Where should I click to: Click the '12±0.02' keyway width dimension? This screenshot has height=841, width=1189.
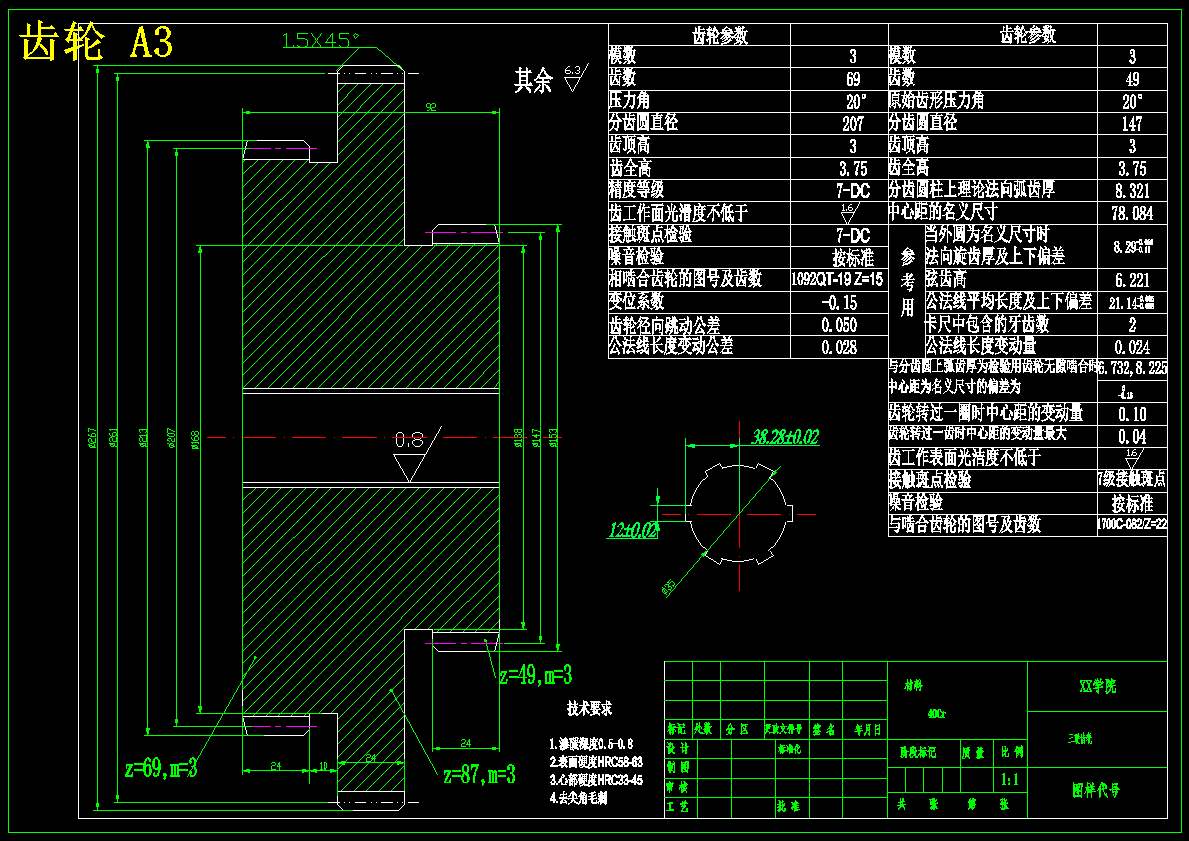click(633, 530)
